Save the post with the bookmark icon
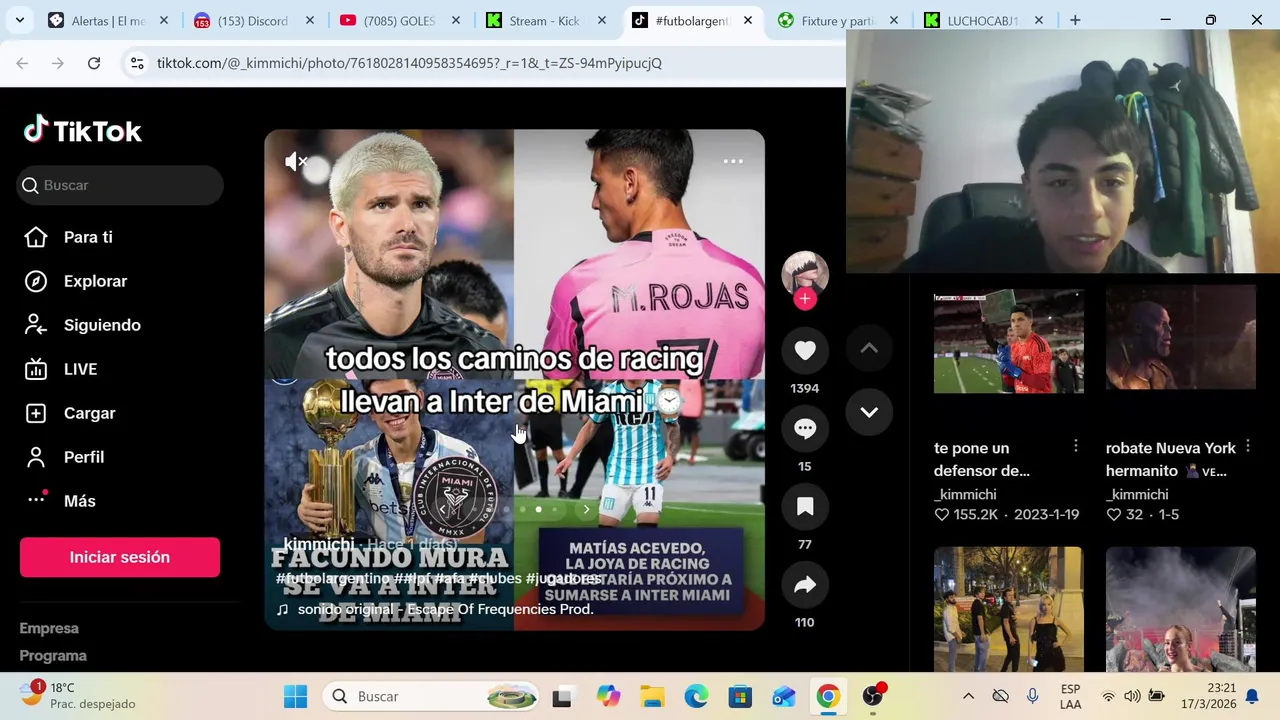Screen dimensions: 1280x720 point(805,507)
